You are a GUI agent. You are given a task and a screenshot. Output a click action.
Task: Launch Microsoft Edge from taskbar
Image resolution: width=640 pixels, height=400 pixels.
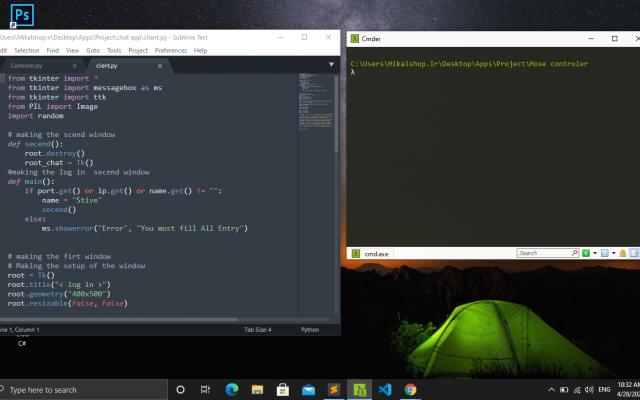pyautogui.click(x=232, y=390)
